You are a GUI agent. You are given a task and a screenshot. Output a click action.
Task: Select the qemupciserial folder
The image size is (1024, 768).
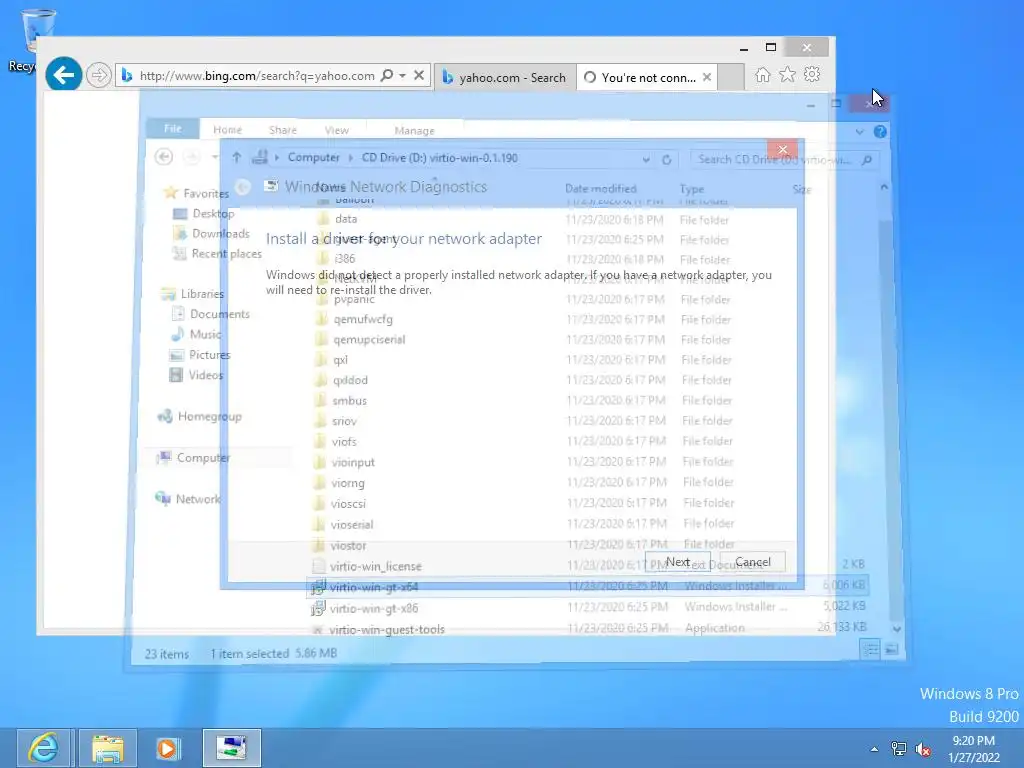[x=369, y=340]
